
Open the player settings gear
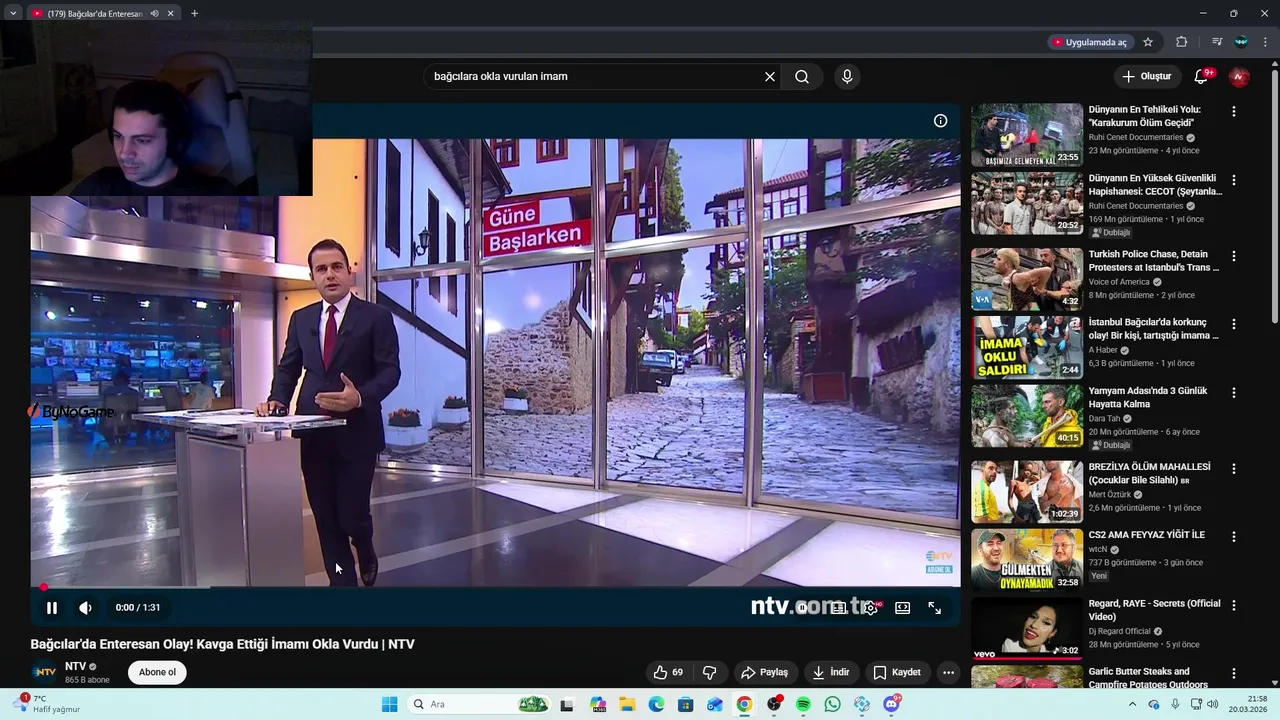871,607
